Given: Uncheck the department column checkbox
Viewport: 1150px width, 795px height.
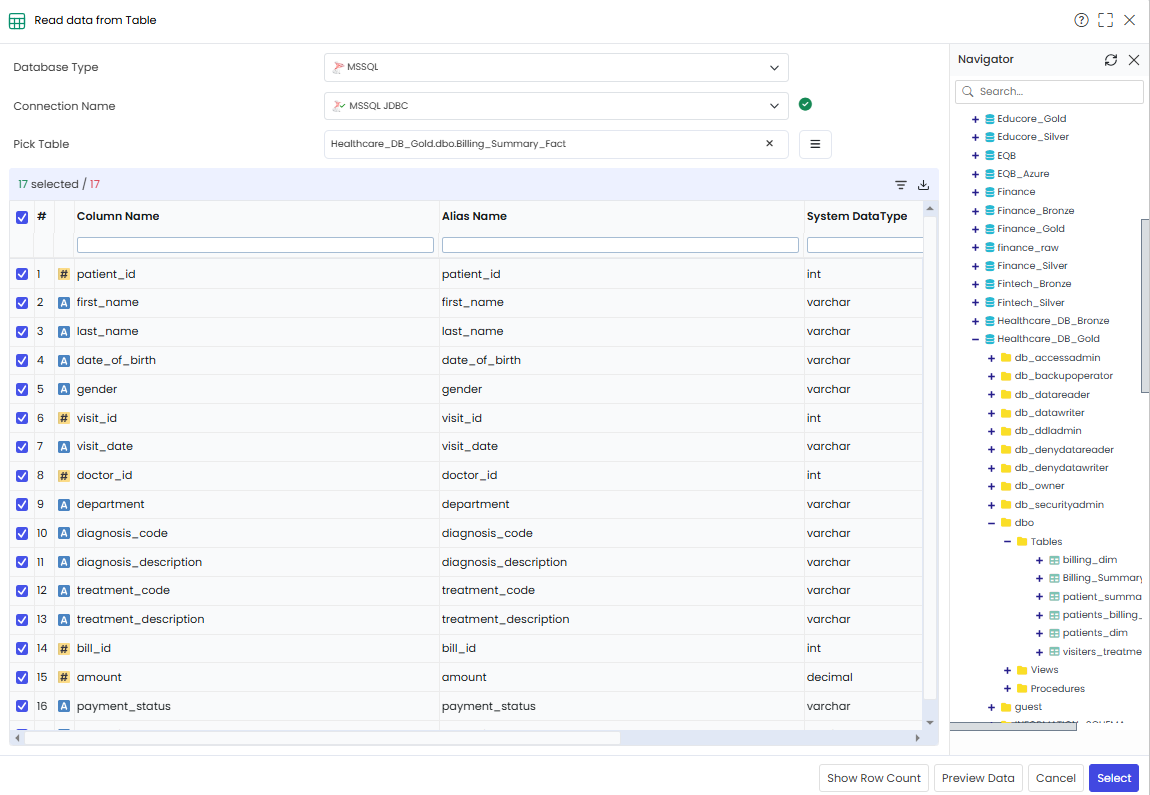Looking at the screenshot, I should 22,505.
